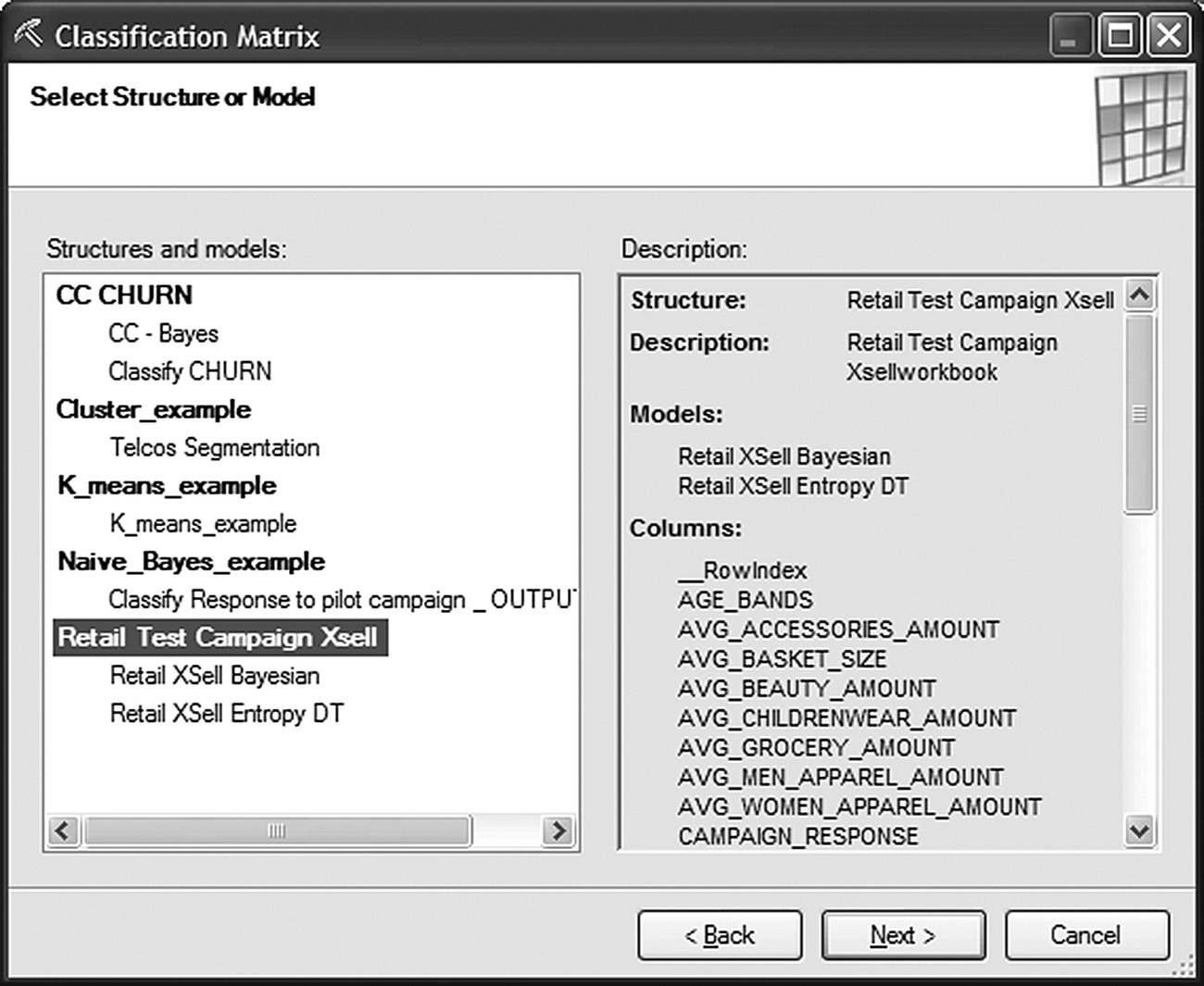This screenshot has height=986, width=1204.
Task: Choose Retail XSell Entropy DT in the tree
Action: click(x=227, y=714)
